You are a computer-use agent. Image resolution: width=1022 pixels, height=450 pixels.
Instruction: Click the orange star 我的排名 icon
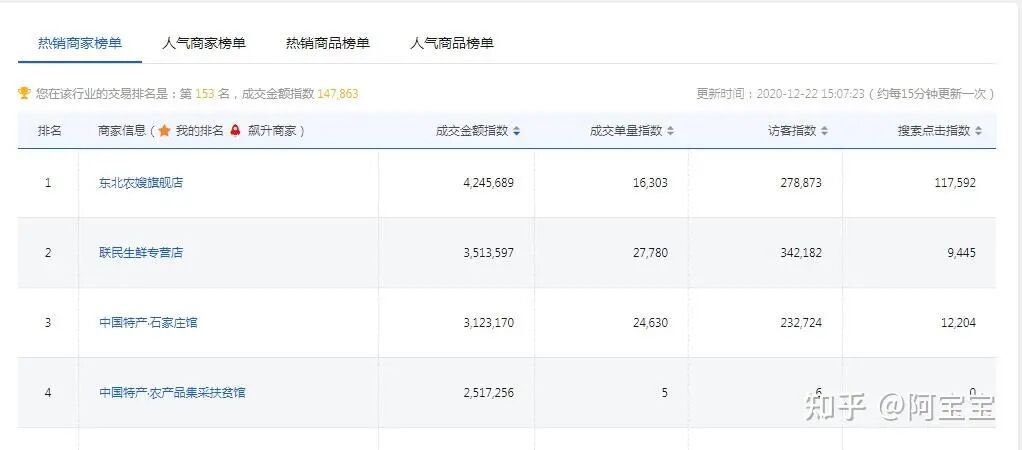coord(164,130)
